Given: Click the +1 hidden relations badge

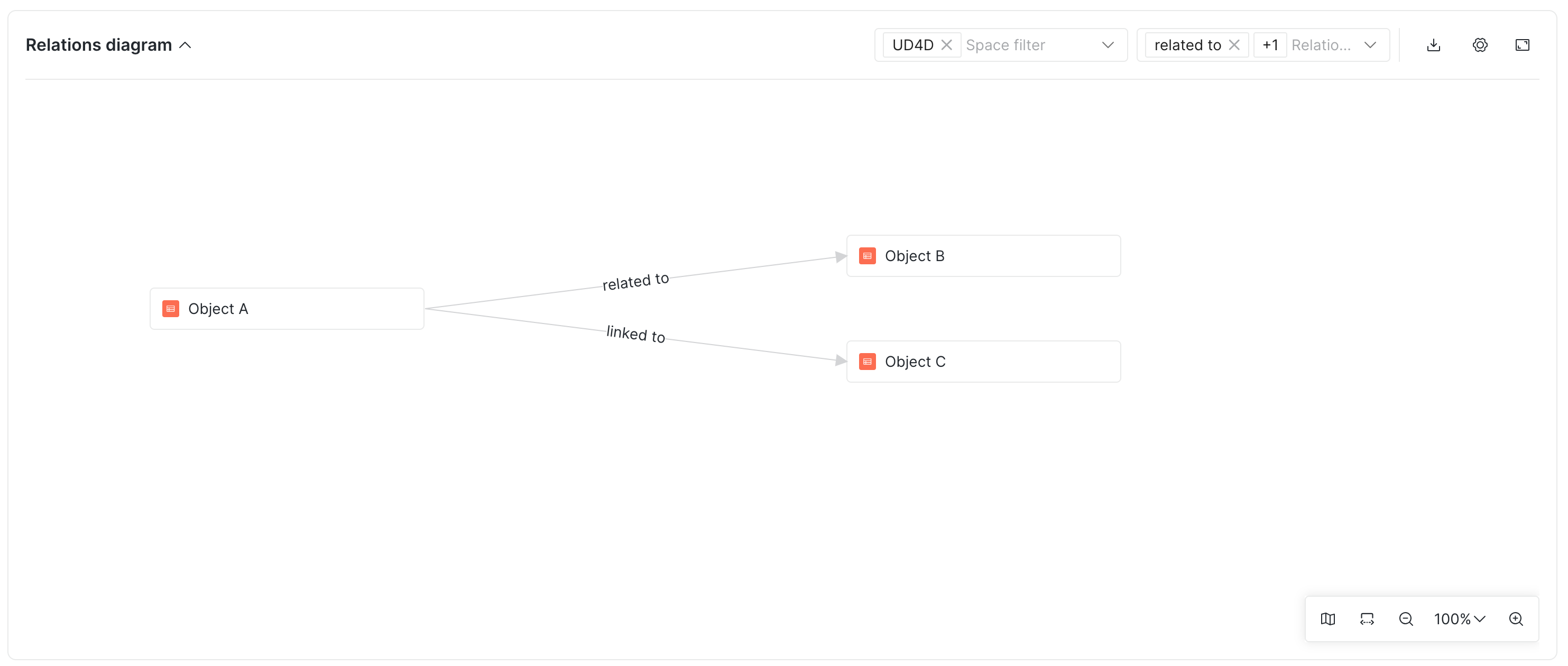Looking at the screenshot, I should click(1270, 44).
